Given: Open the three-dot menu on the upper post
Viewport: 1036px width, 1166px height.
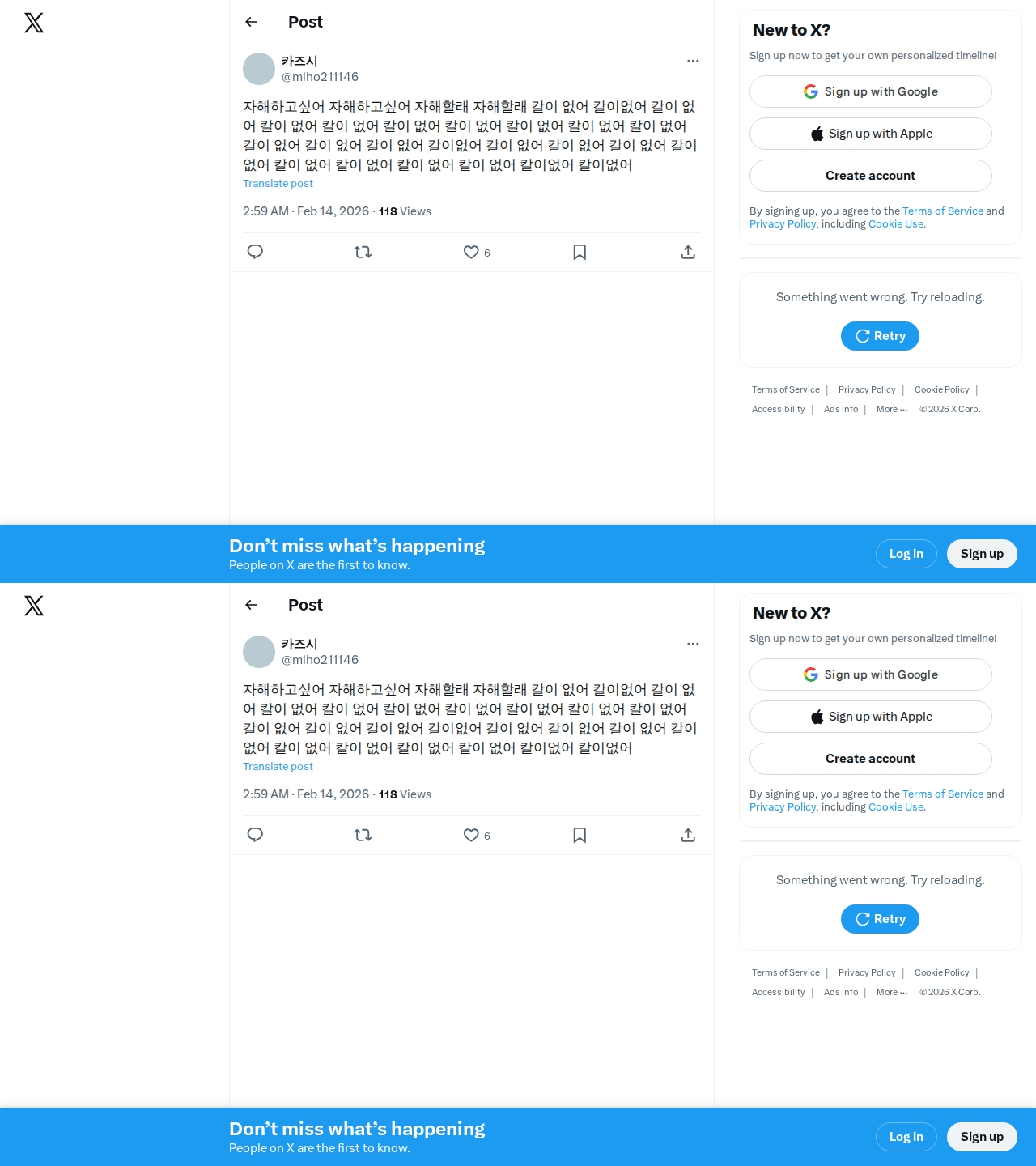Looking at the screenshot, I should coord(693,61).
